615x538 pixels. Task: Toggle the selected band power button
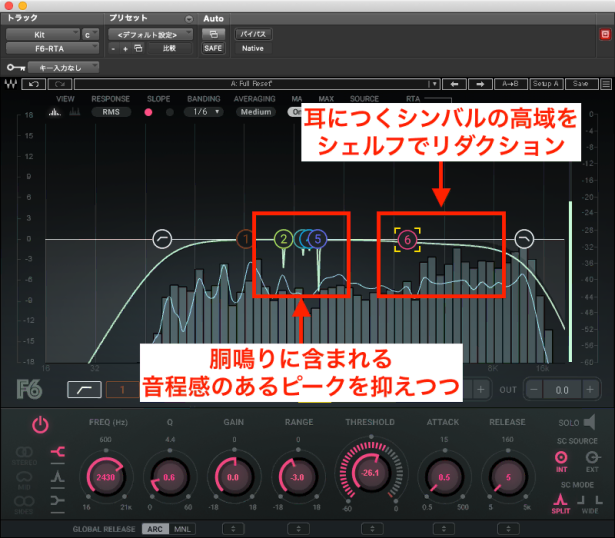(40, 425)
